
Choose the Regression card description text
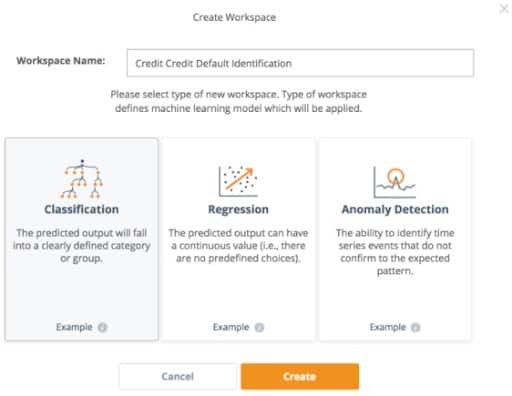click(x=238, y=246)
